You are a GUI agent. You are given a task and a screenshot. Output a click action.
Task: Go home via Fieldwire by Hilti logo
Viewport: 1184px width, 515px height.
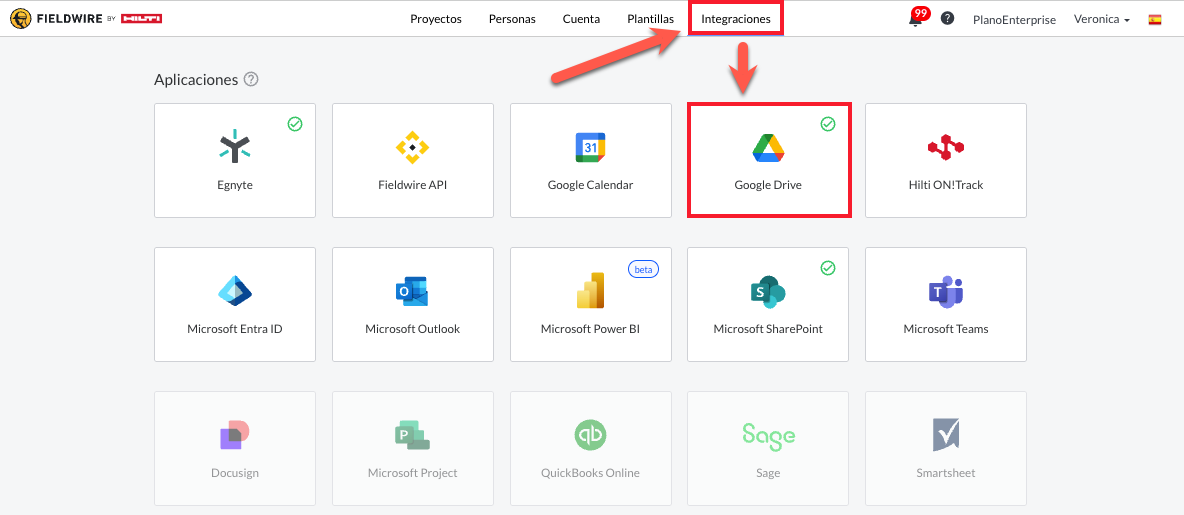point(86,18)
